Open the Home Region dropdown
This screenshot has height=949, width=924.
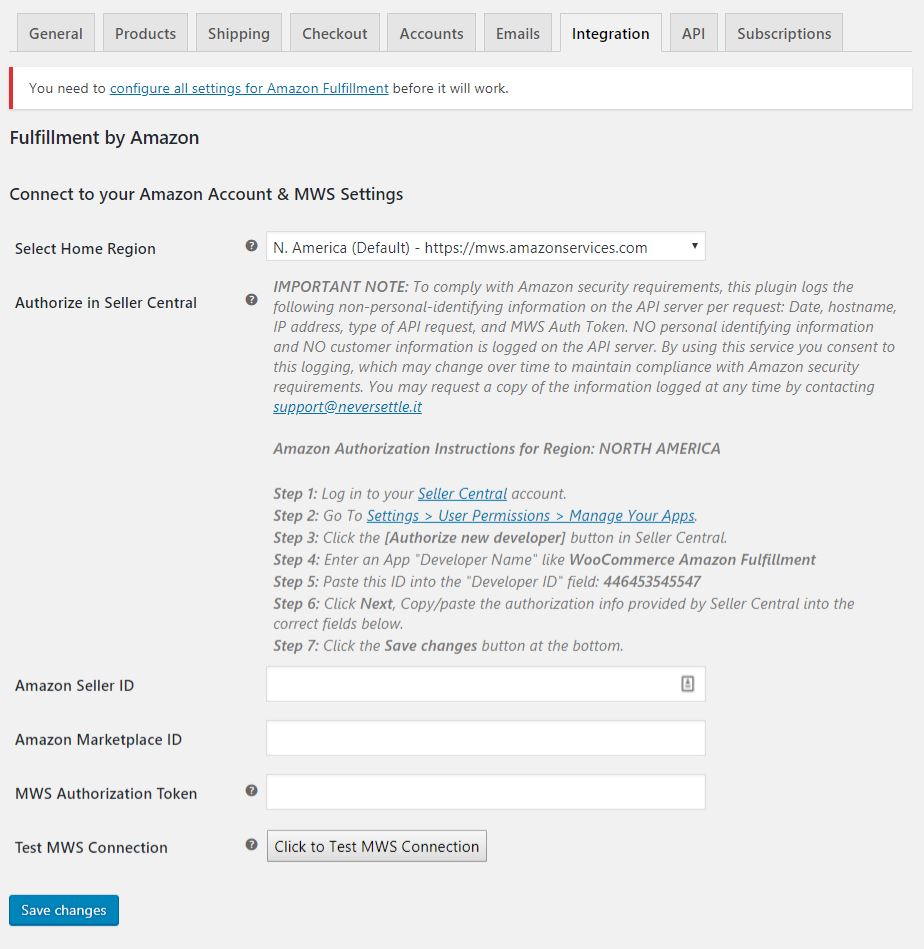[485, 245]
